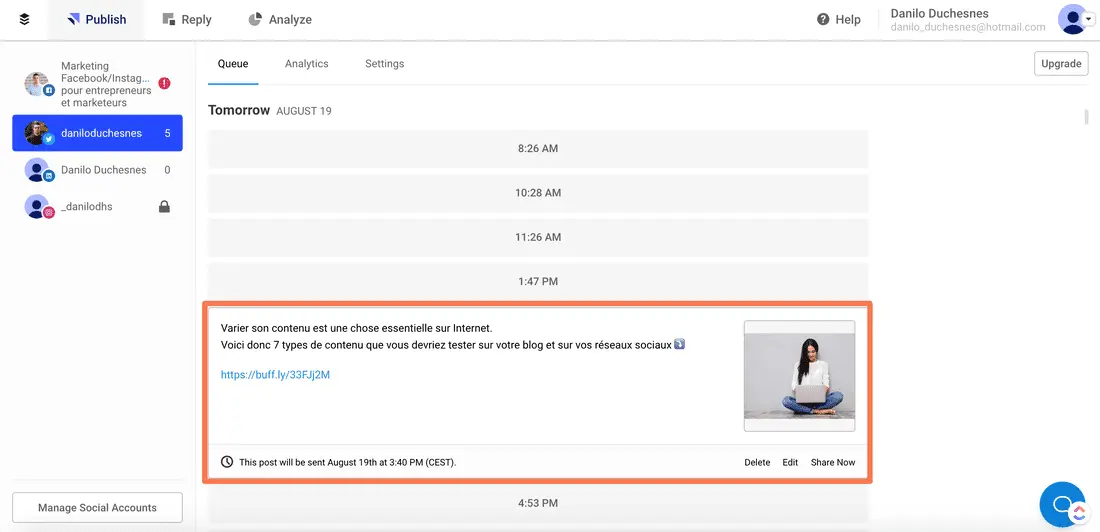Select the empty 8:26 AM queue slot
The image size is (1100, 532).
pos(538,149)
